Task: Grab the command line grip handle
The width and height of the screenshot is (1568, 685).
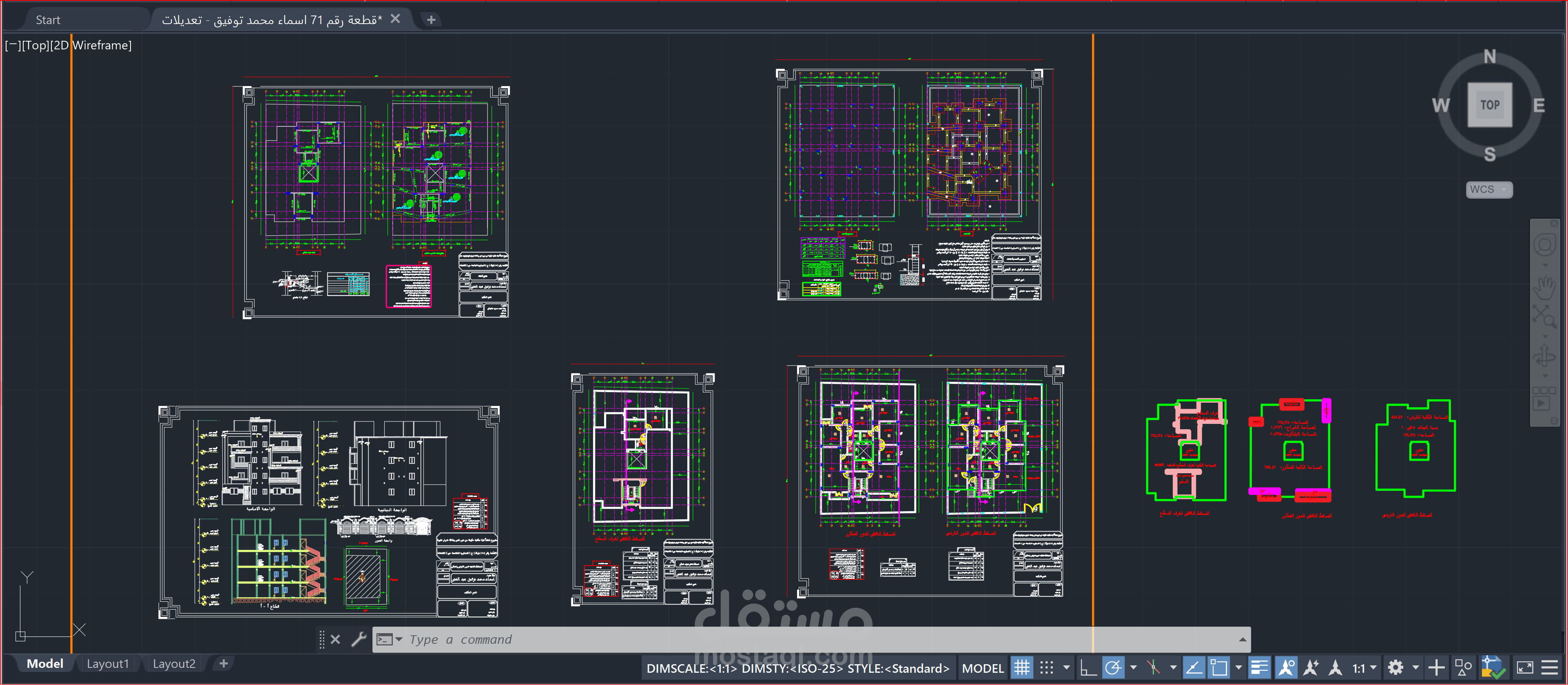Action: [x=322, y=639]
